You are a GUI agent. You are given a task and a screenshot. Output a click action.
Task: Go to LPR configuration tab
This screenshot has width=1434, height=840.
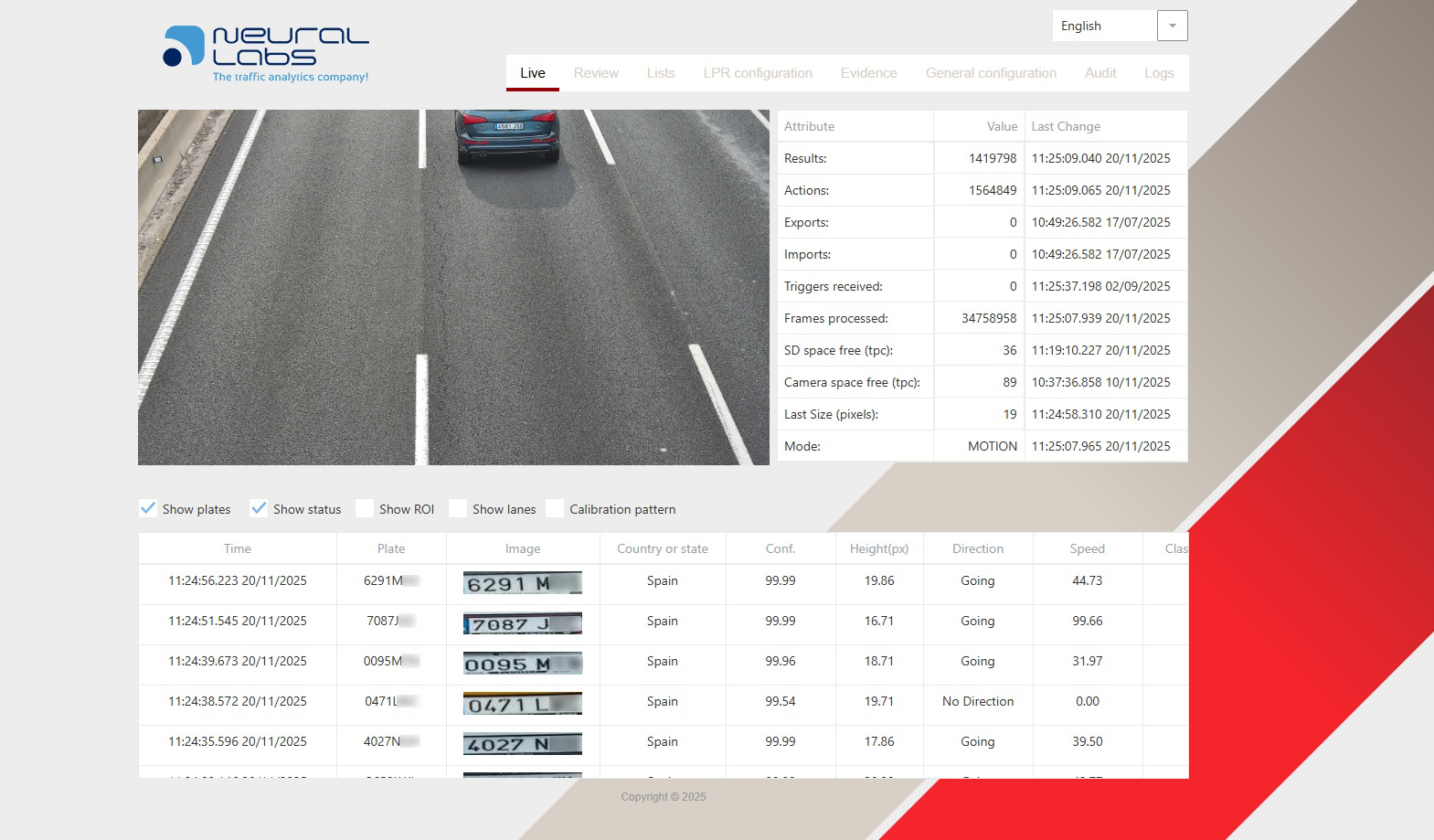[x=758, y=73]
